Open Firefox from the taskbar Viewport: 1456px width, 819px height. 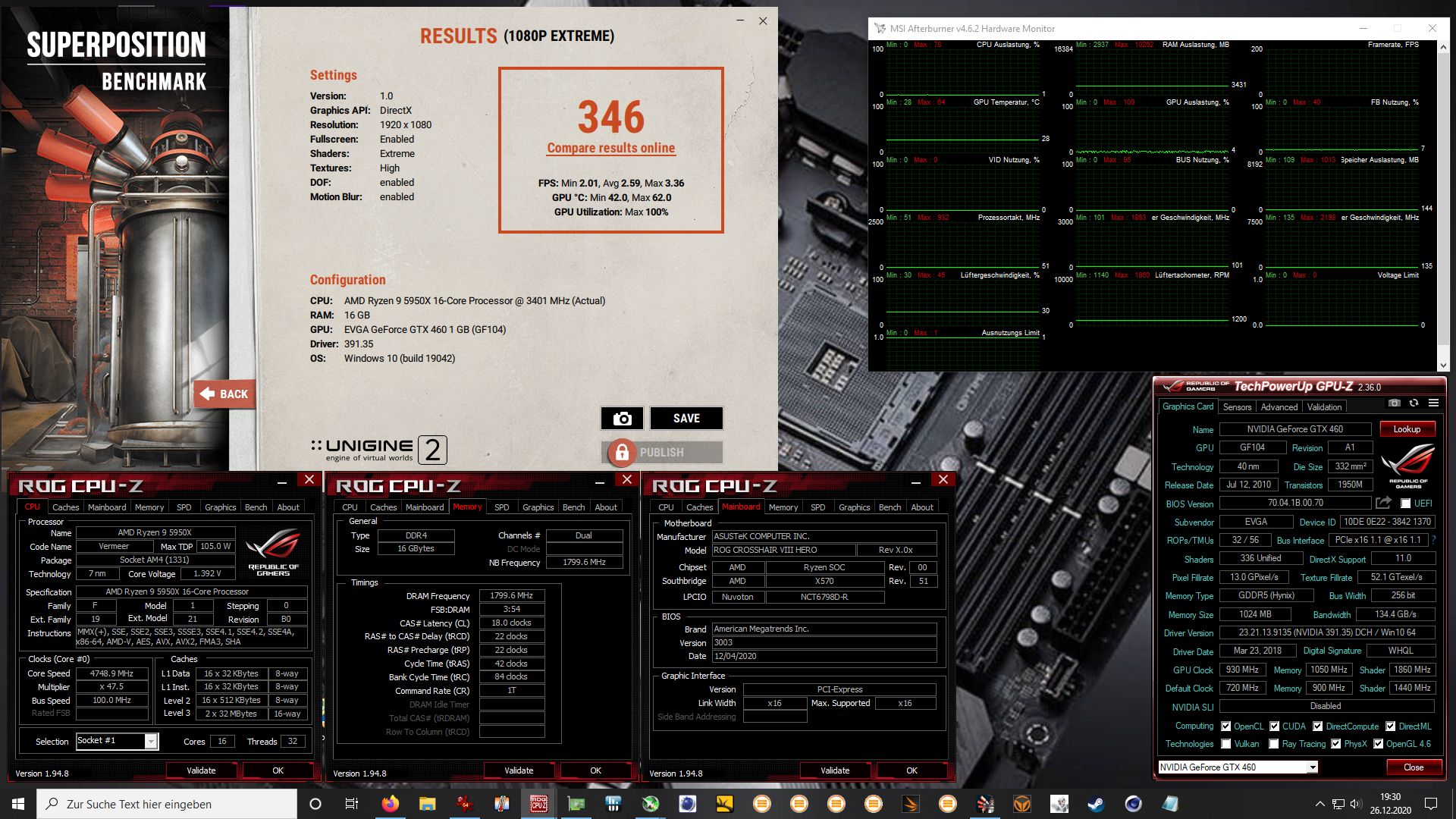pyautogui.click(x=390, y=804)
